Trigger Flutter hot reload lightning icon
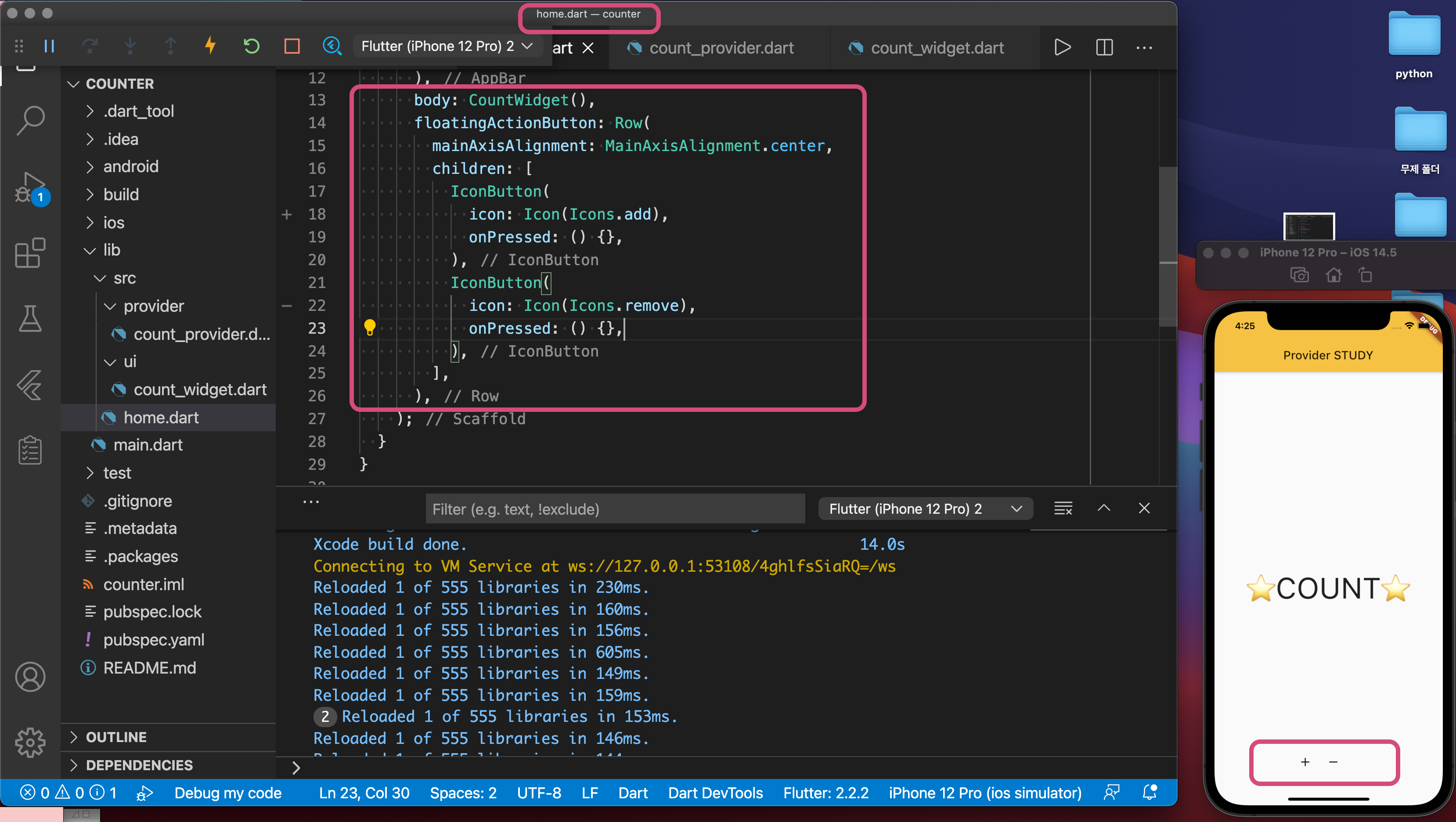The image size is (1456, 822). [210, 46]
